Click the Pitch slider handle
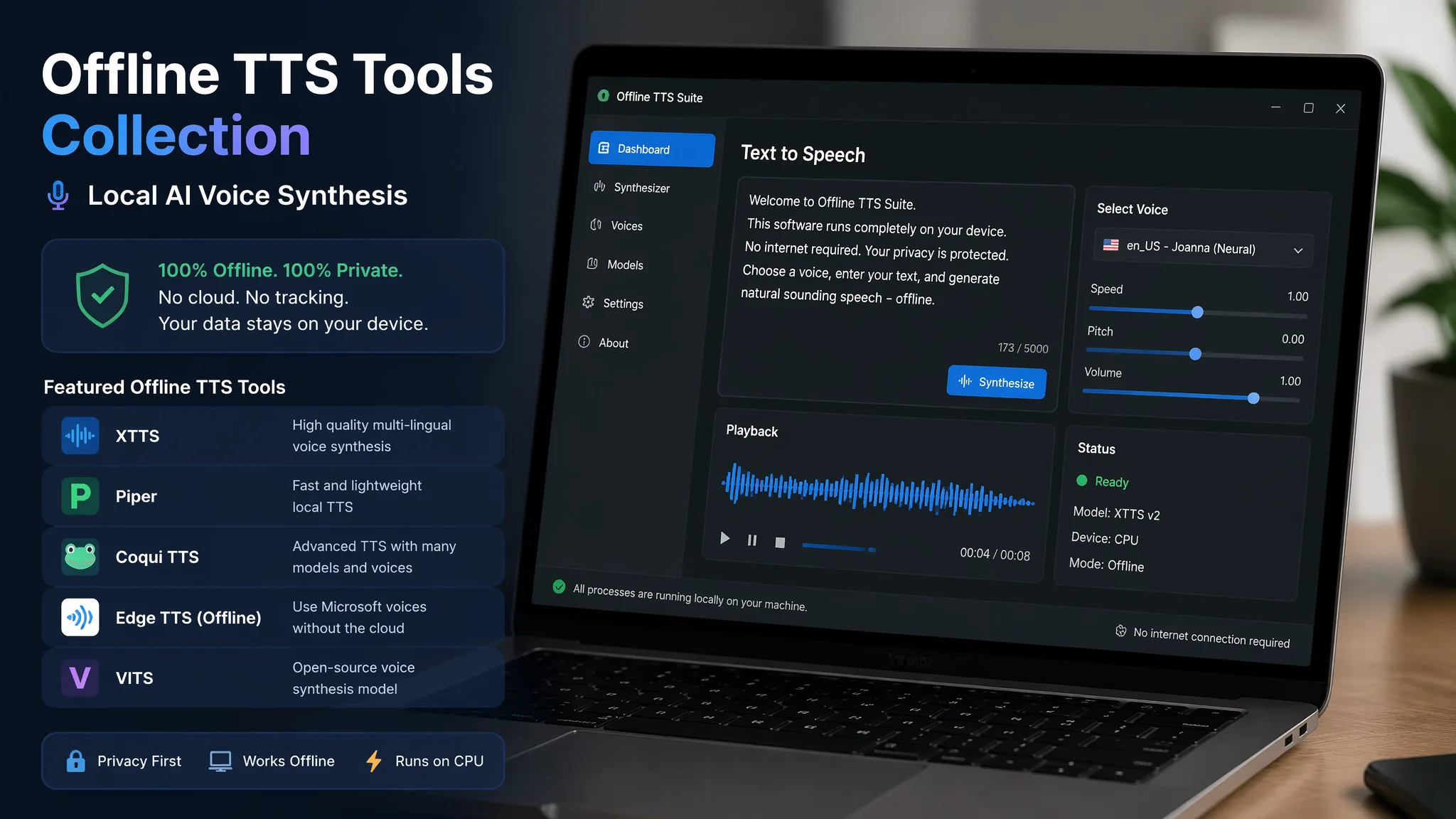The image size is (1456, 819). coord(1195,354)
